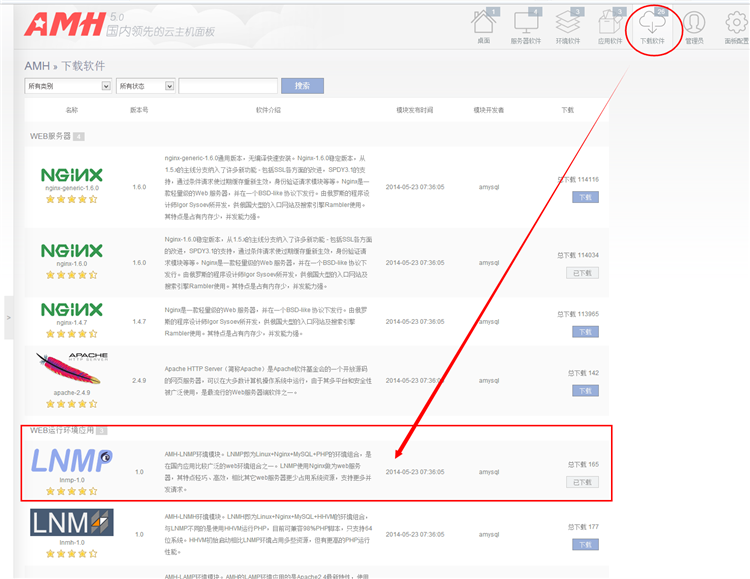This screenshot has height=579, width=750.
Task: Open the 应用软件 icon
Action: (x=610, y=23)
